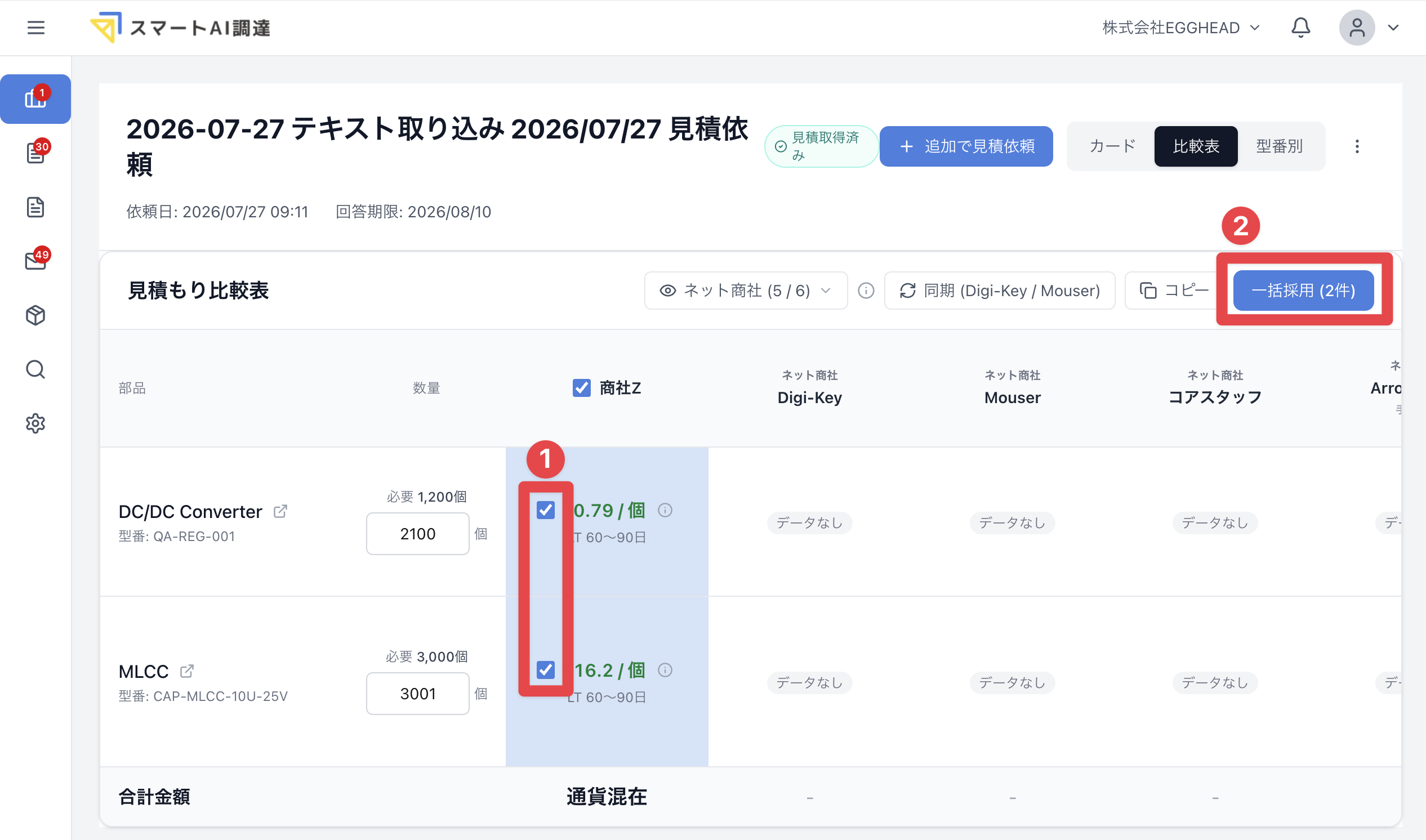Click the 必要 3,000個 label
This screenshot has height=840, width=1426.
pyautogui.click(x=426, y=656)
